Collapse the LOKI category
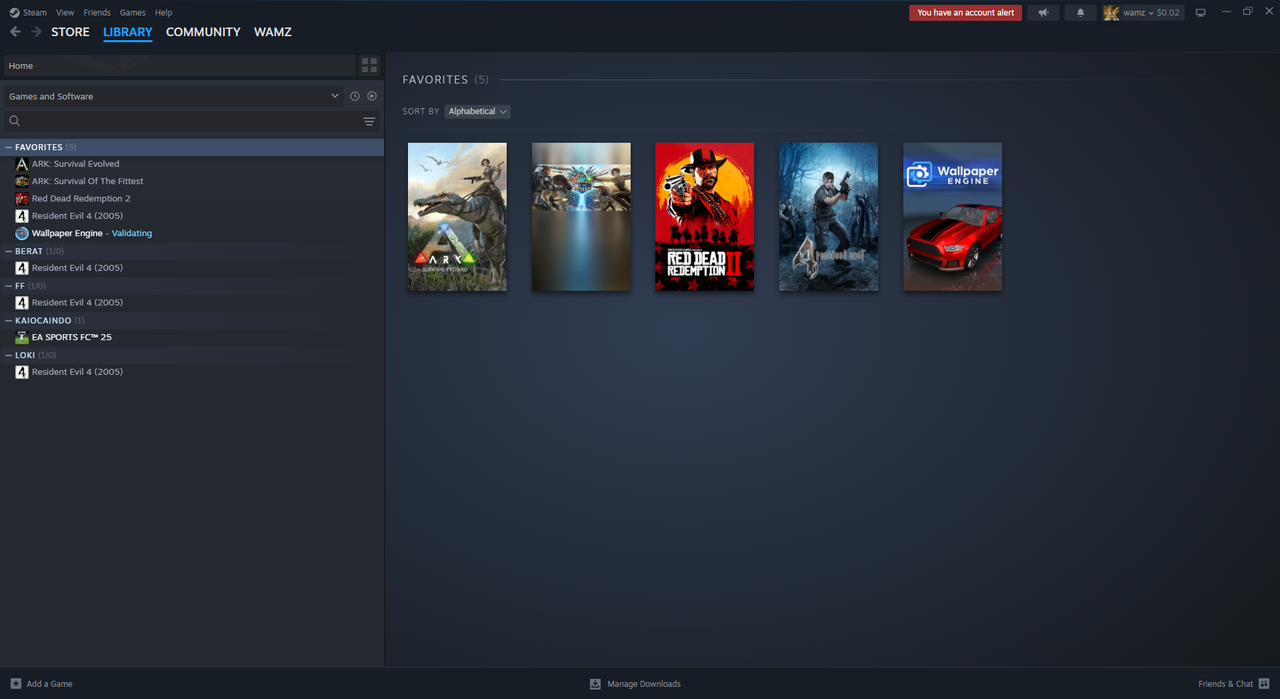1280x699 pixels. tap(9, 355)
